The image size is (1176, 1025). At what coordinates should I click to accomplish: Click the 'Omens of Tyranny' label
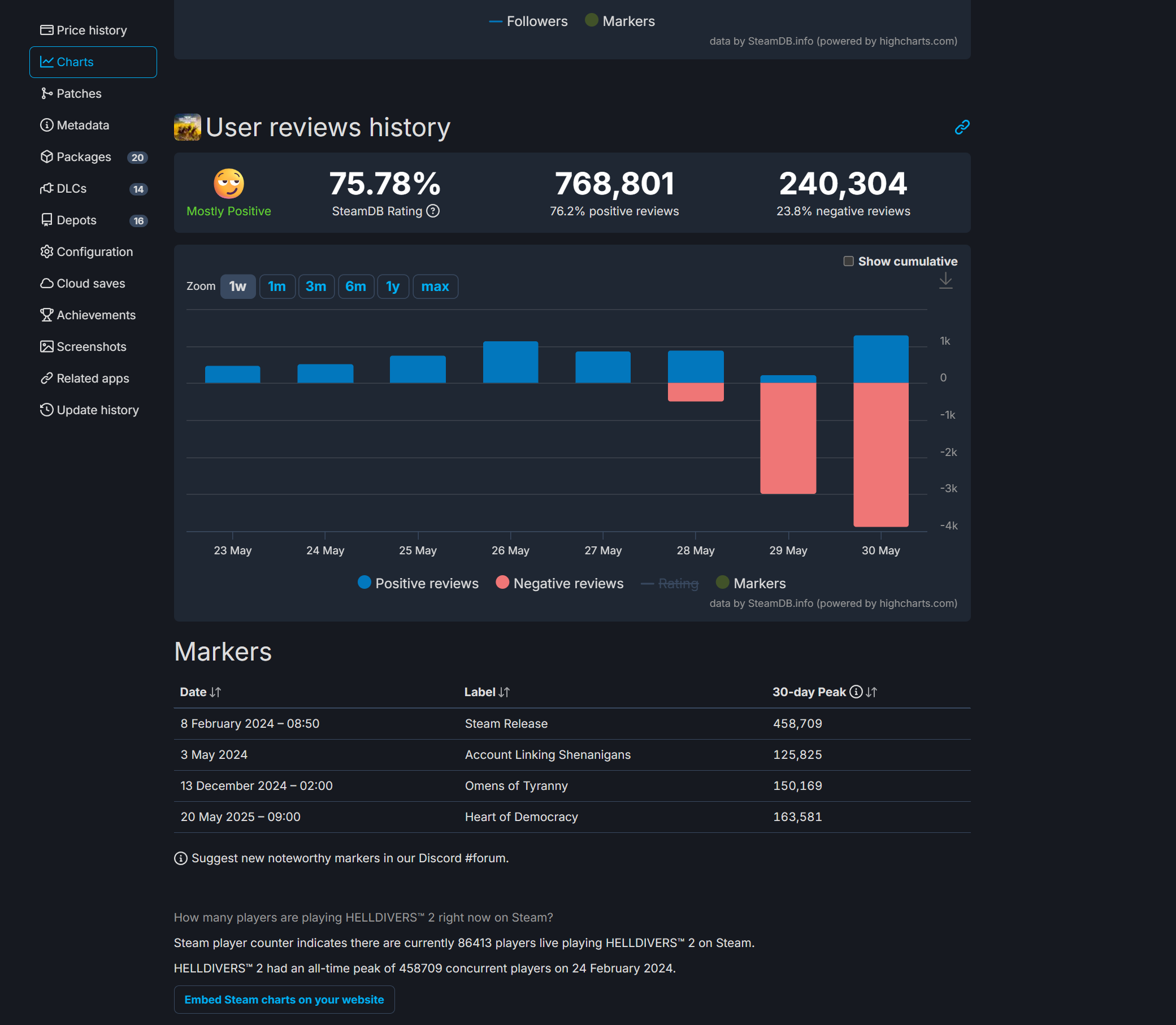[x=517, y=786]
